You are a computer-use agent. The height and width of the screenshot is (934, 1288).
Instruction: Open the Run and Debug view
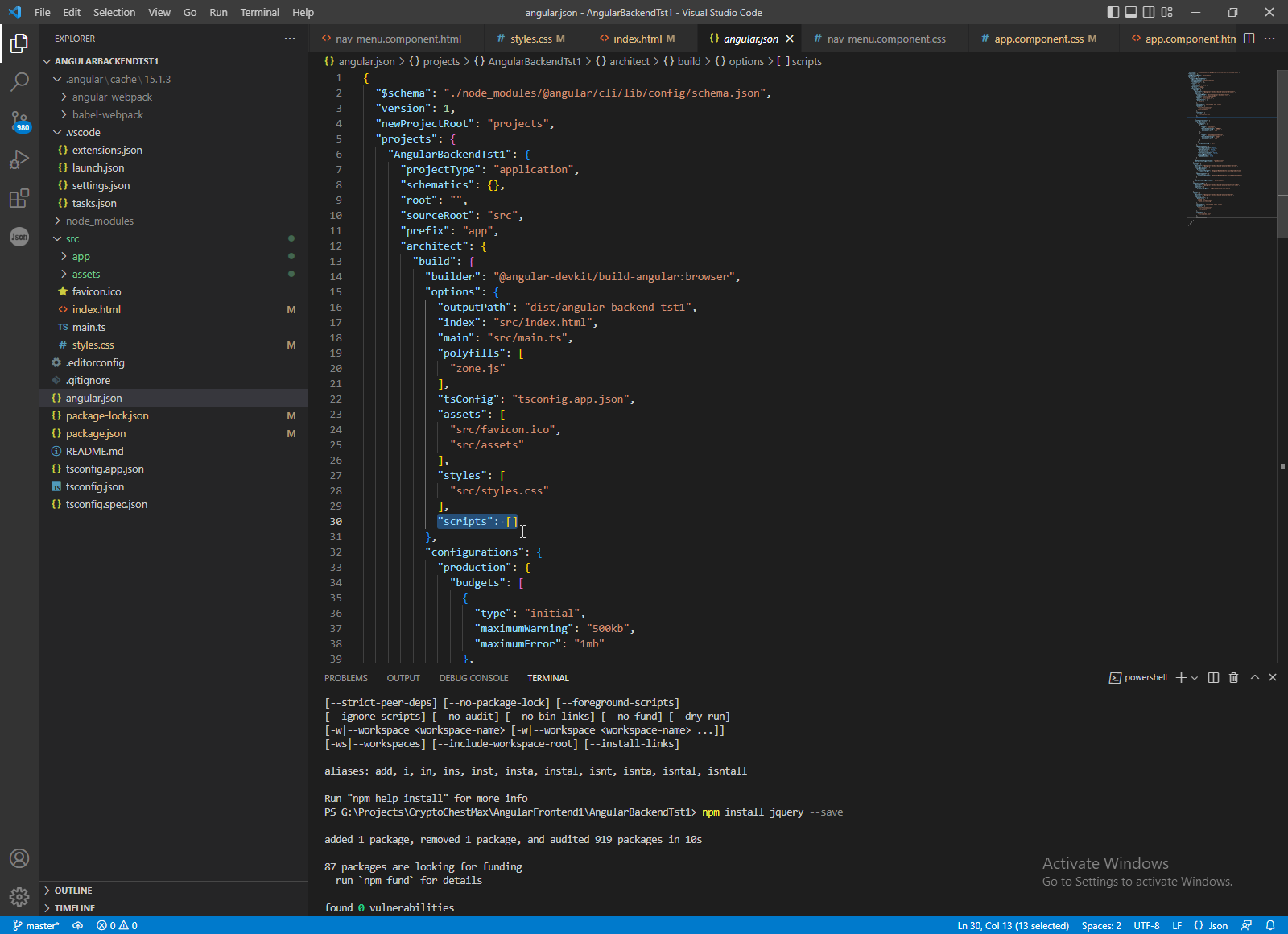[x=19, y=159]
